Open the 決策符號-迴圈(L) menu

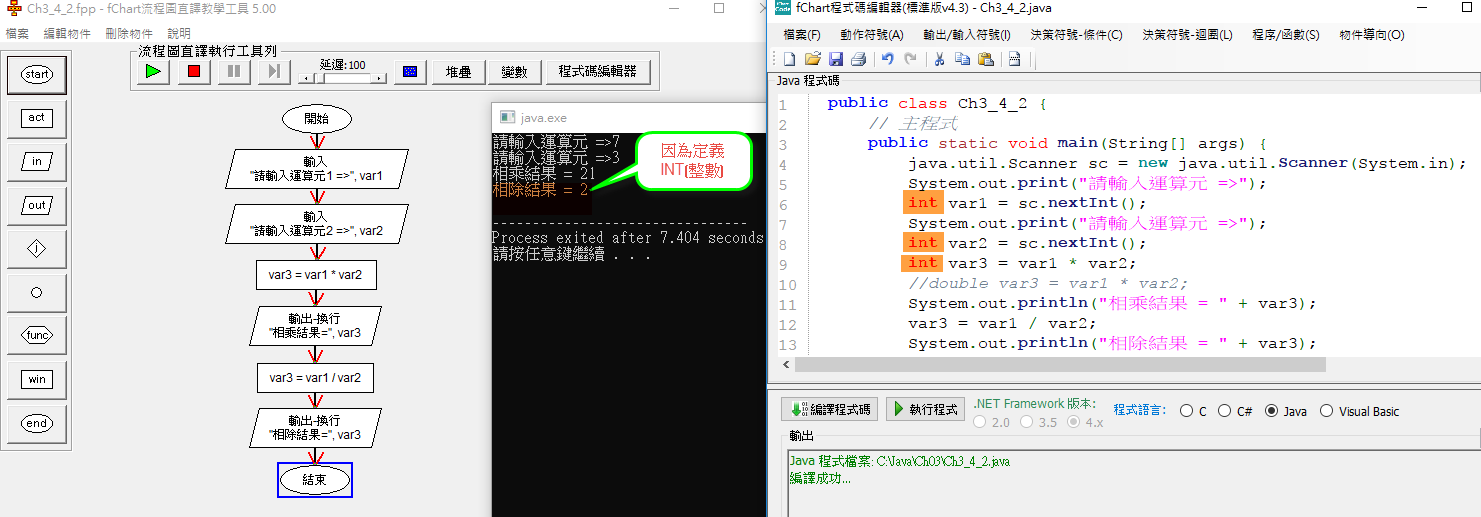point(1187,35)
